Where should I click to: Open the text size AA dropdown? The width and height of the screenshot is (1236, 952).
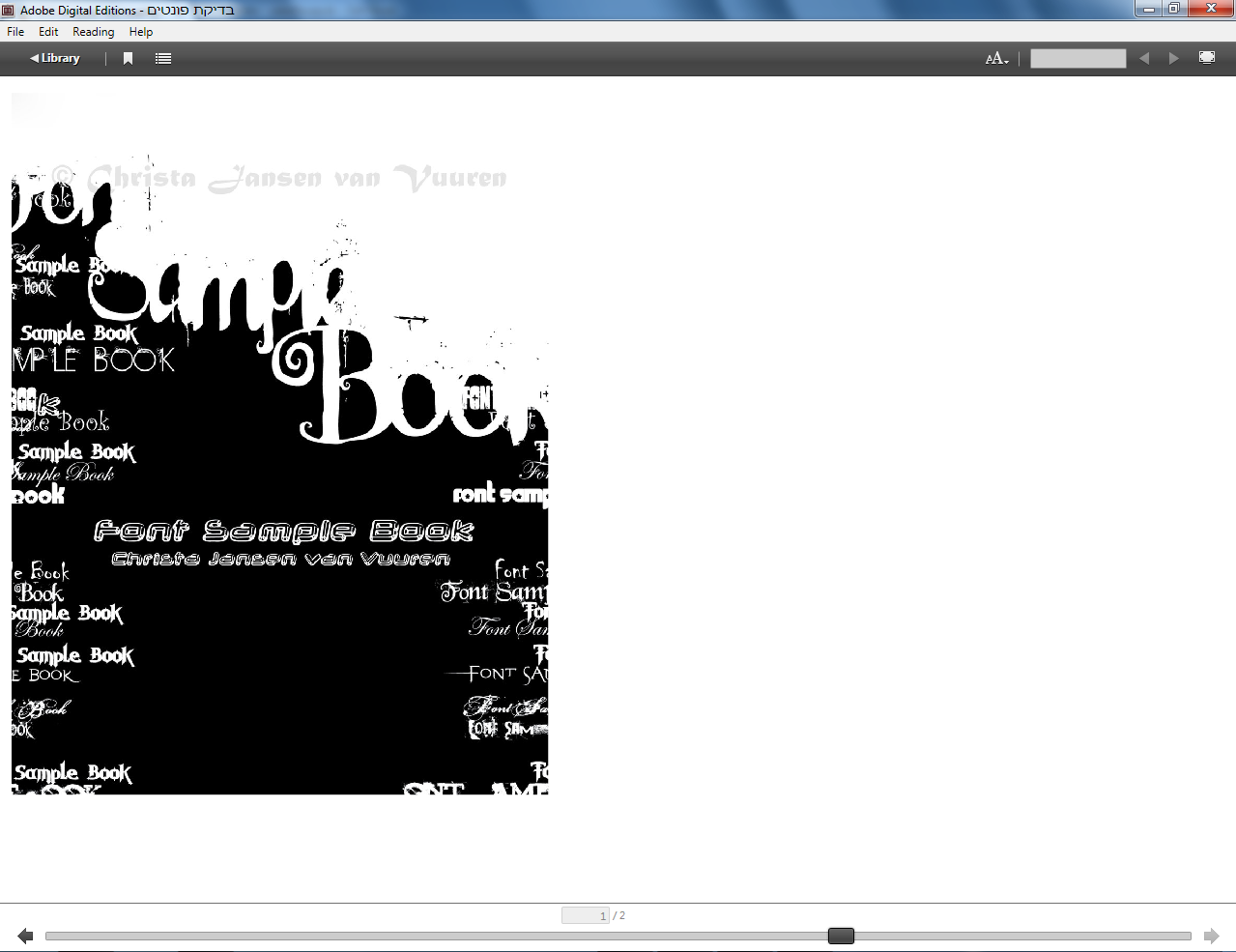point(997,59)
